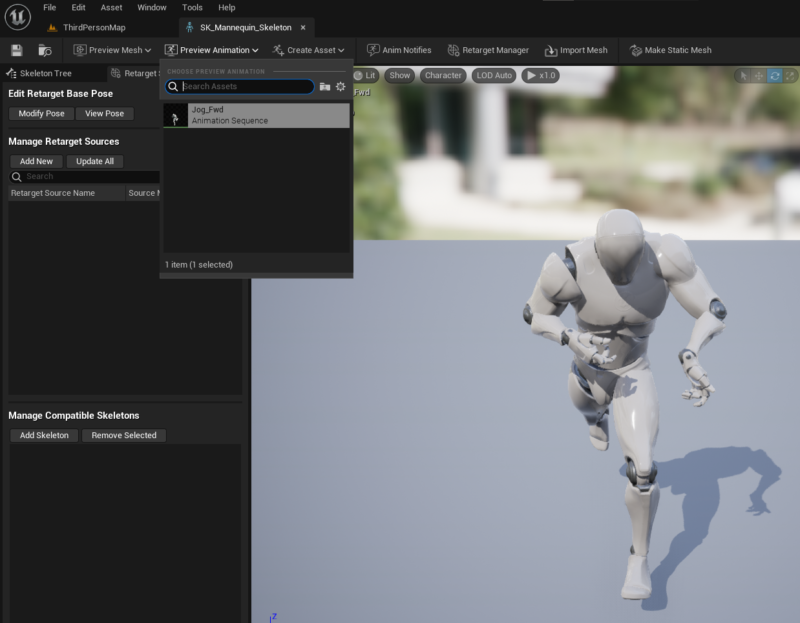
Task: Click the Add Skeleton button
Action: click(x=43, y=435)
